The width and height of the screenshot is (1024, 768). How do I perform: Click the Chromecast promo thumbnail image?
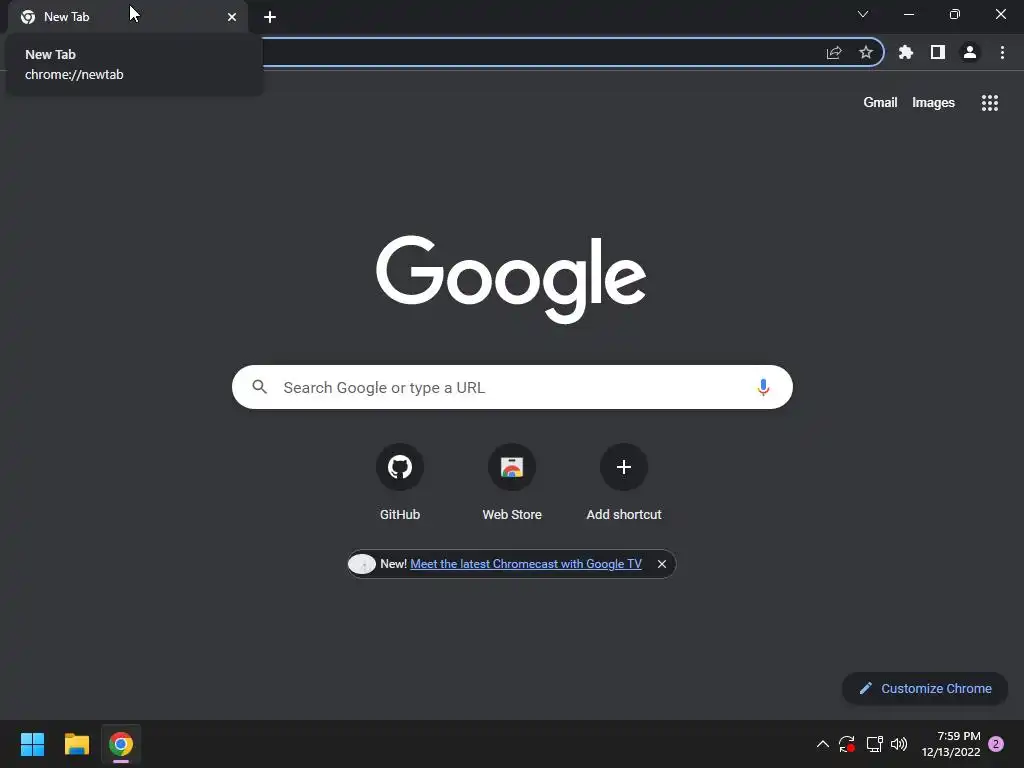(362, 564)
